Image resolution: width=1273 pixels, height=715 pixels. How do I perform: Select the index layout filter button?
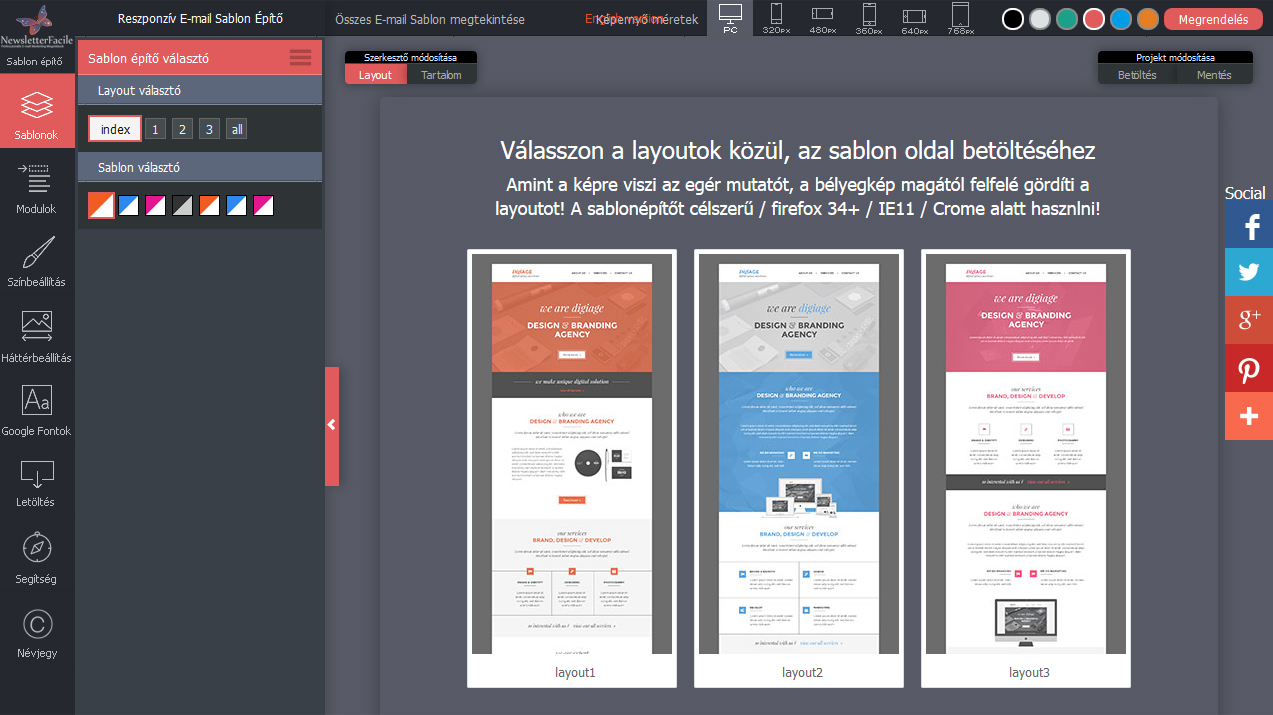click(113, 128)
